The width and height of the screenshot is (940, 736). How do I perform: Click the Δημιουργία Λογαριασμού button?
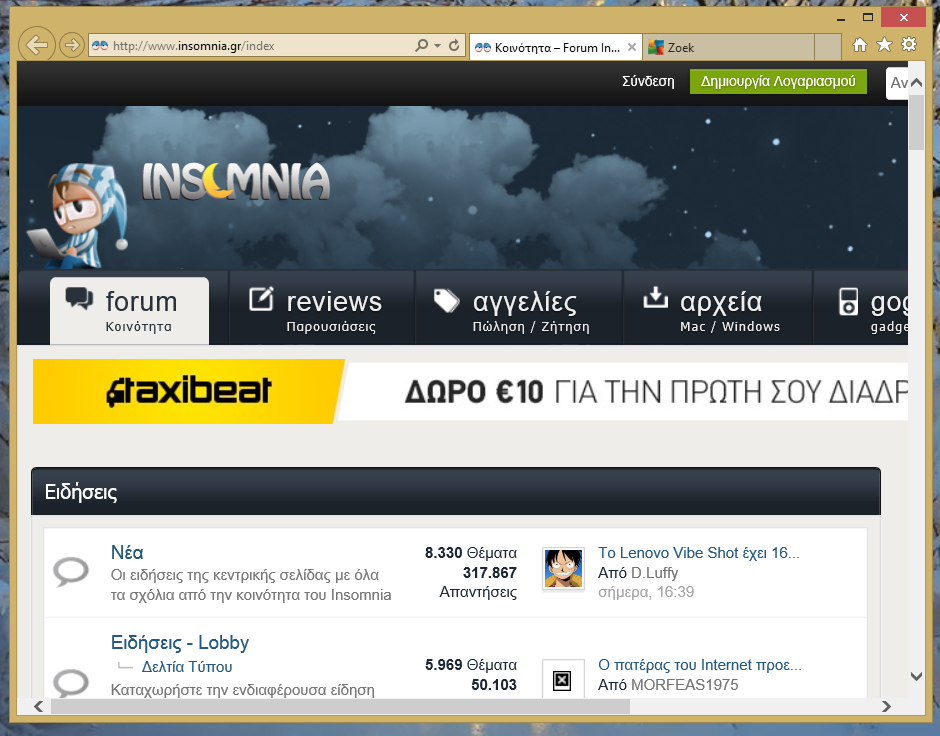[x=778, y=82]
